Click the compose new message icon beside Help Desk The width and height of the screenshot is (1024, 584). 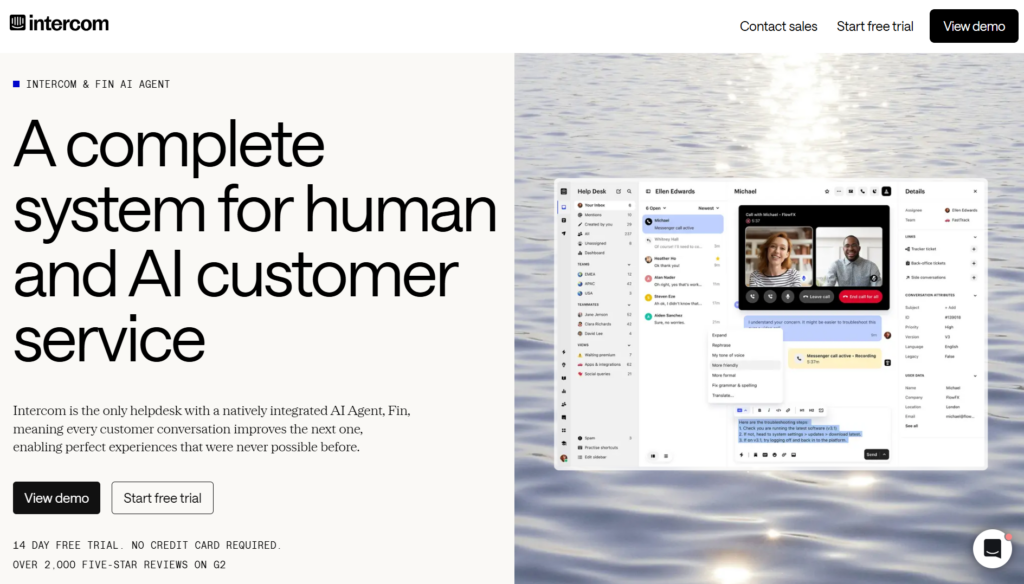618,191
